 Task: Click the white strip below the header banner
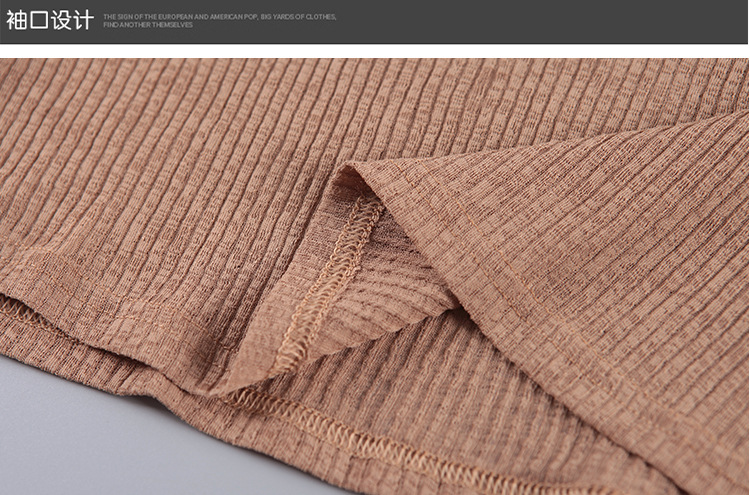(375, 50)
